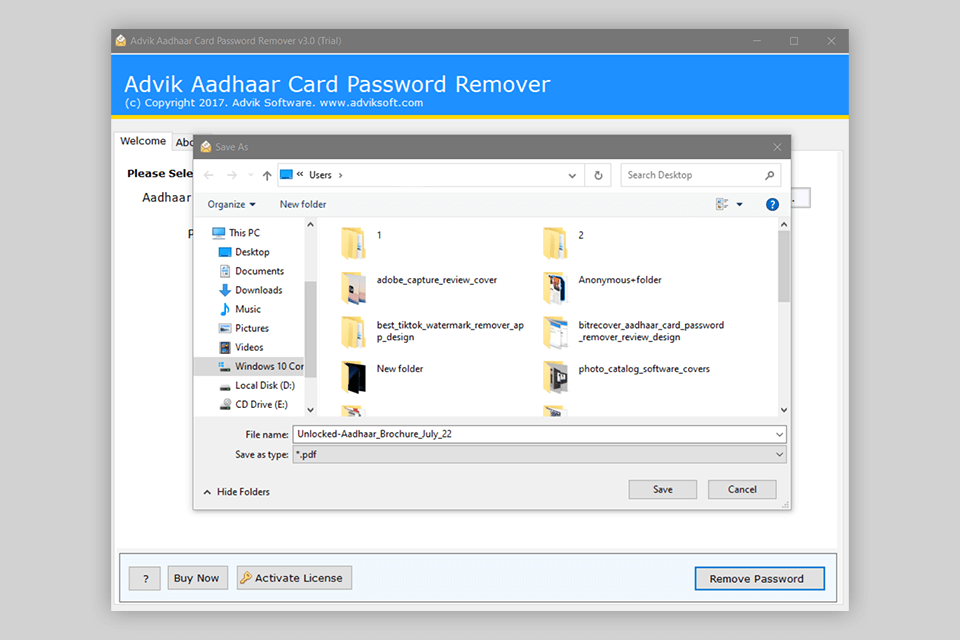
Task: Click the forward navigation arrow
Action: pos(231,175)
